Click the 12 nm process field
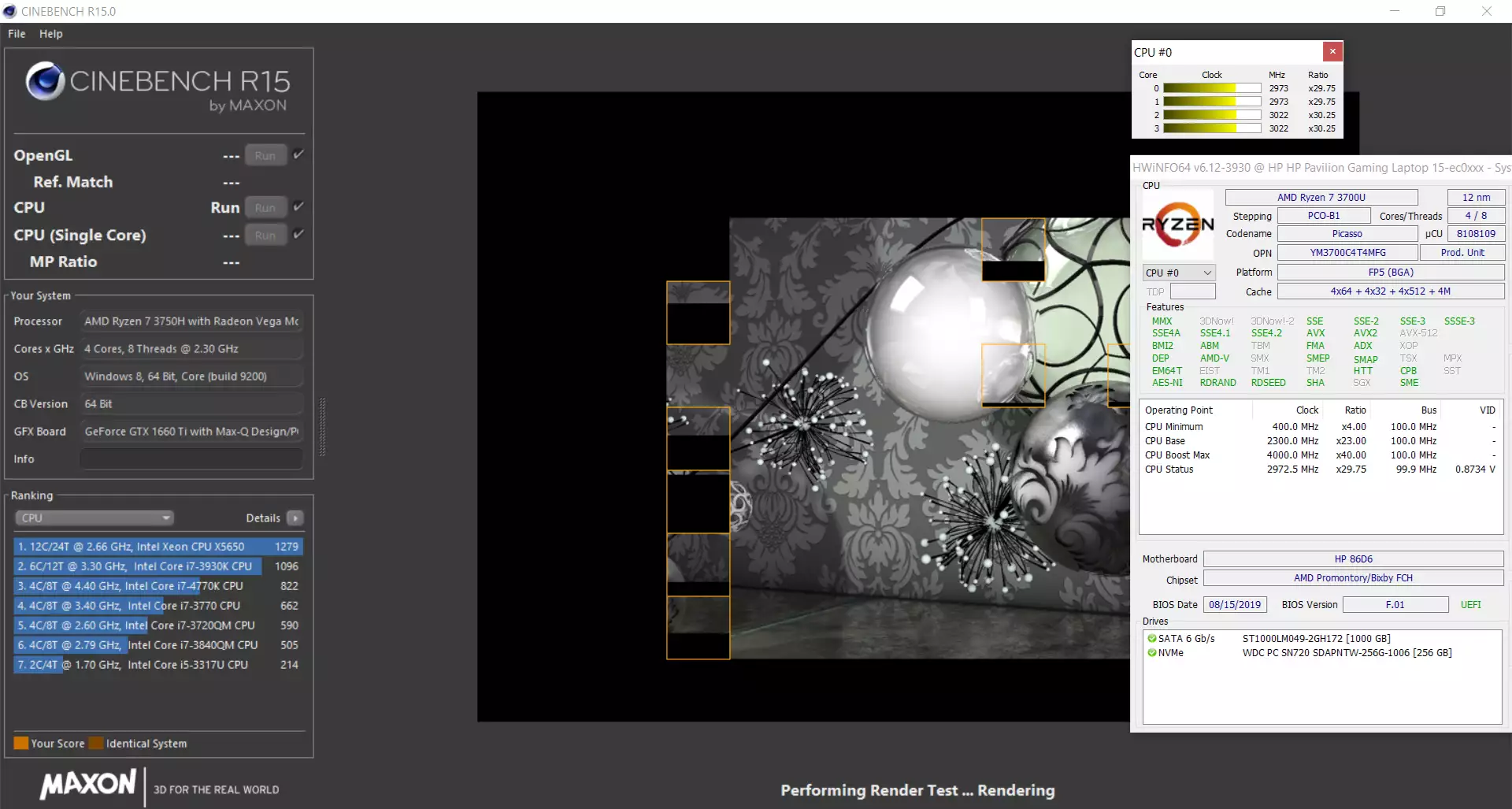The height and width of the screenshot is (809, 1512). [x=1477, y=198]
